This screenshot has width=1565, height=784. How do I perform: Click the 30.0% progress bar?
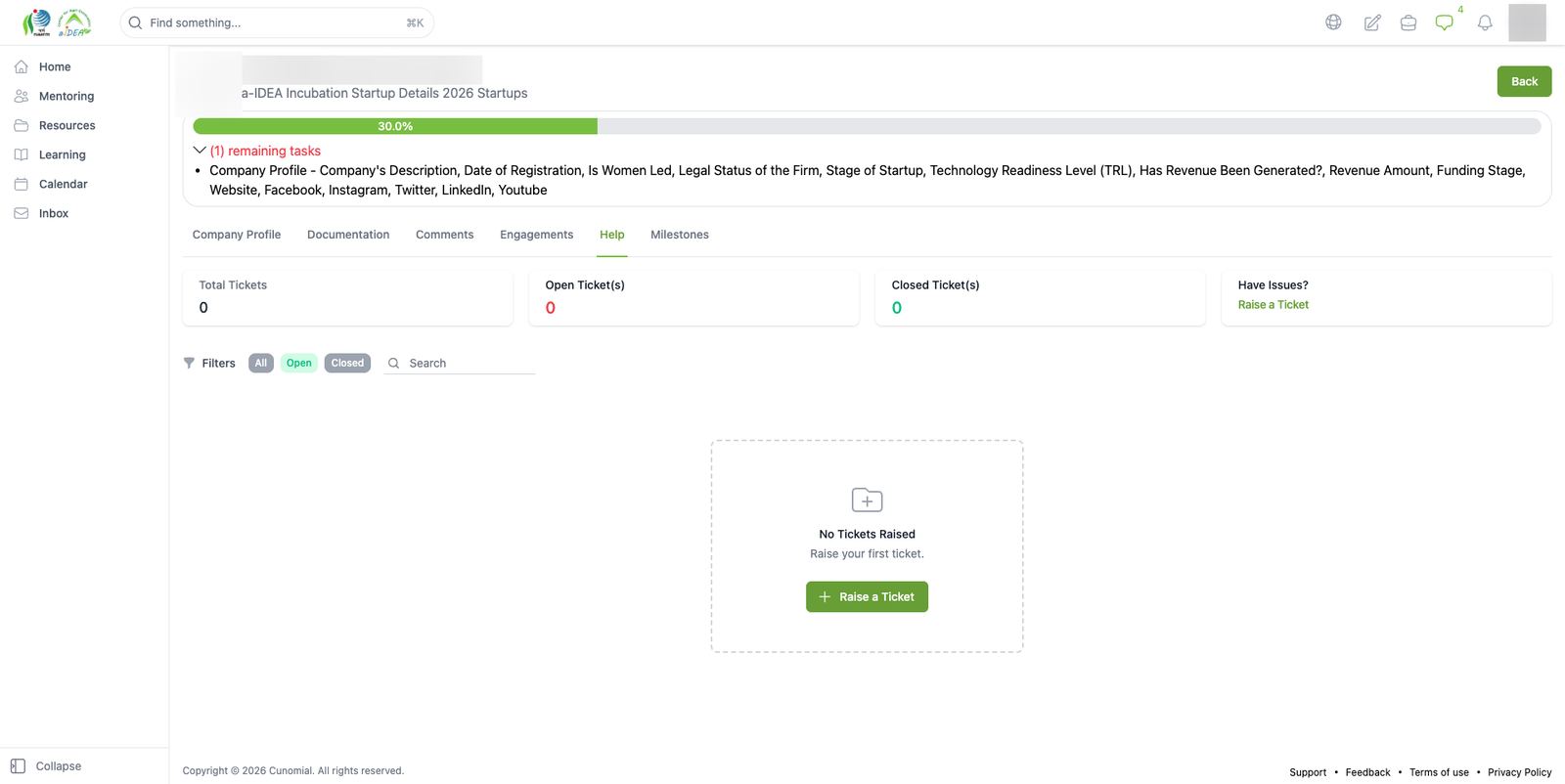867,126
